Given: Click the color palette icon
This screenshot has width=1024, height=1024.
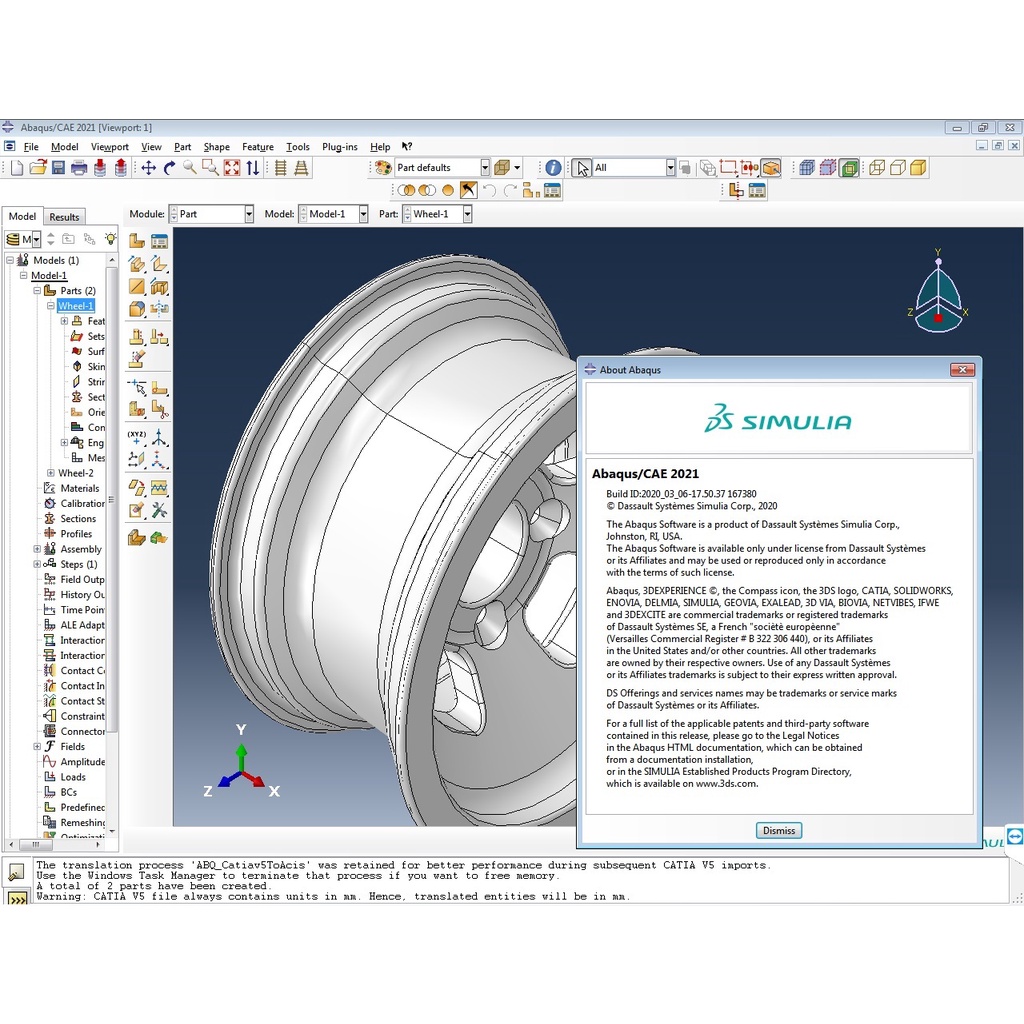Looking at the screenshot, I should (382, 168).
